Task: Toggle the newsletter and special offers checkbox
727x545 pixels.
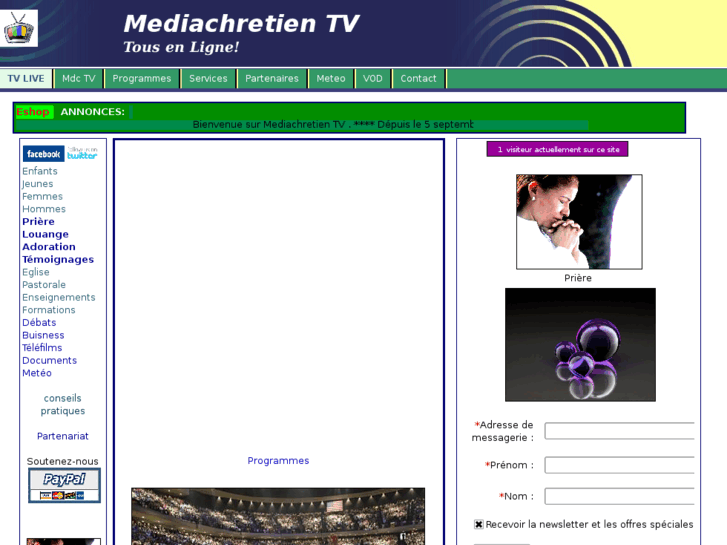Action: click(x=478, y=524)
